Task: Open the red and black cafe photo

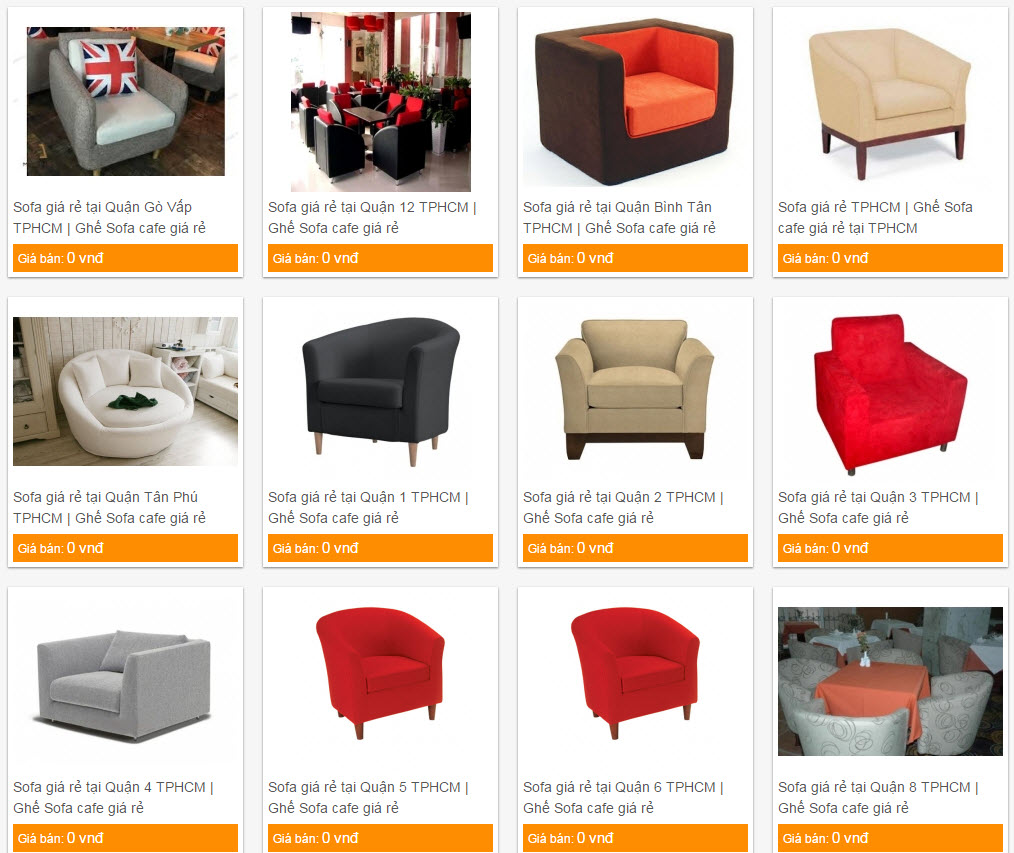Action: pos(380,102)
